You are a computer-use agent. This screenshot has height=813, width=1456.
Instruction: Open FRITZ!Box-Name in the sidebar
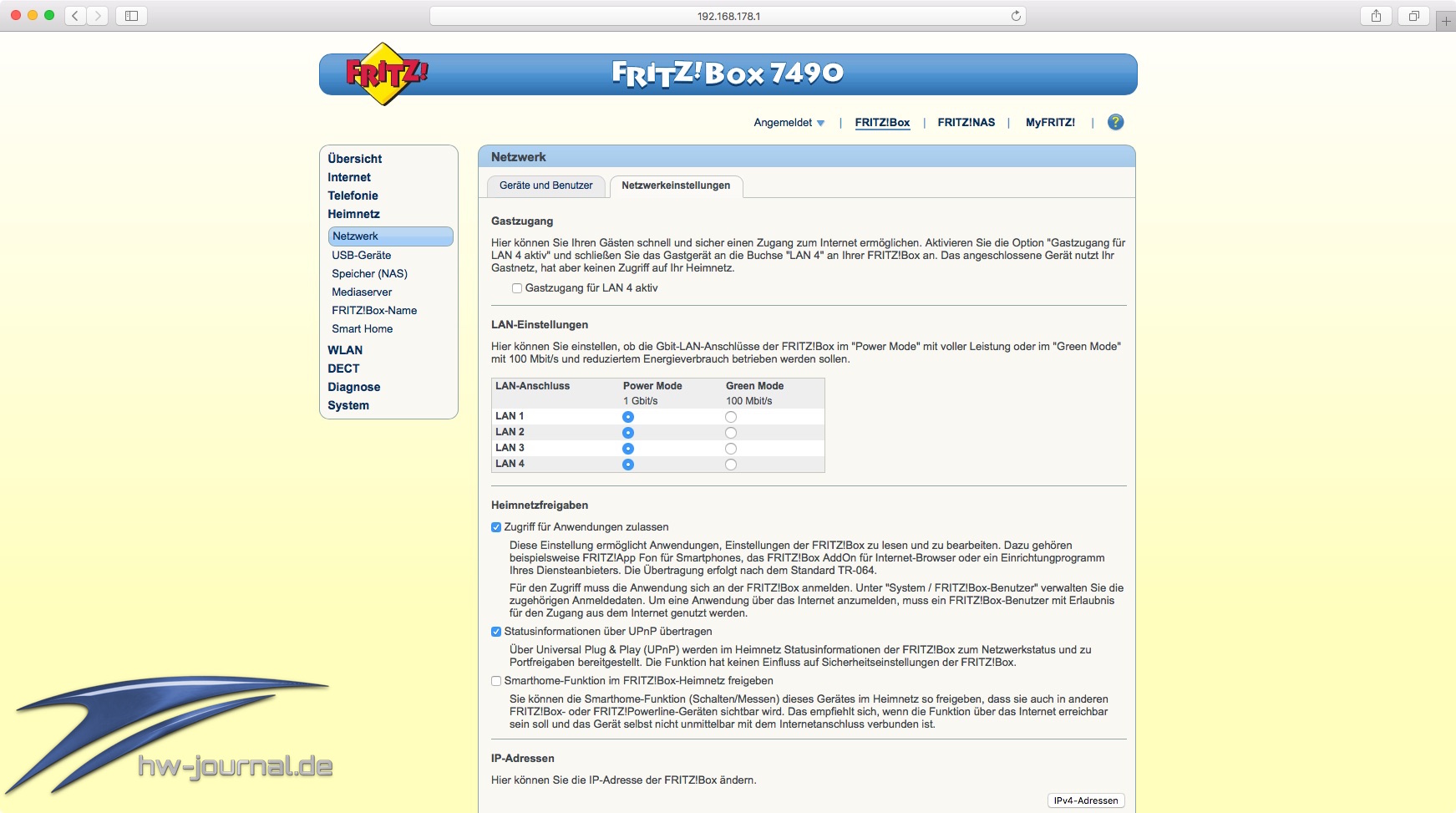pos(374,311)
